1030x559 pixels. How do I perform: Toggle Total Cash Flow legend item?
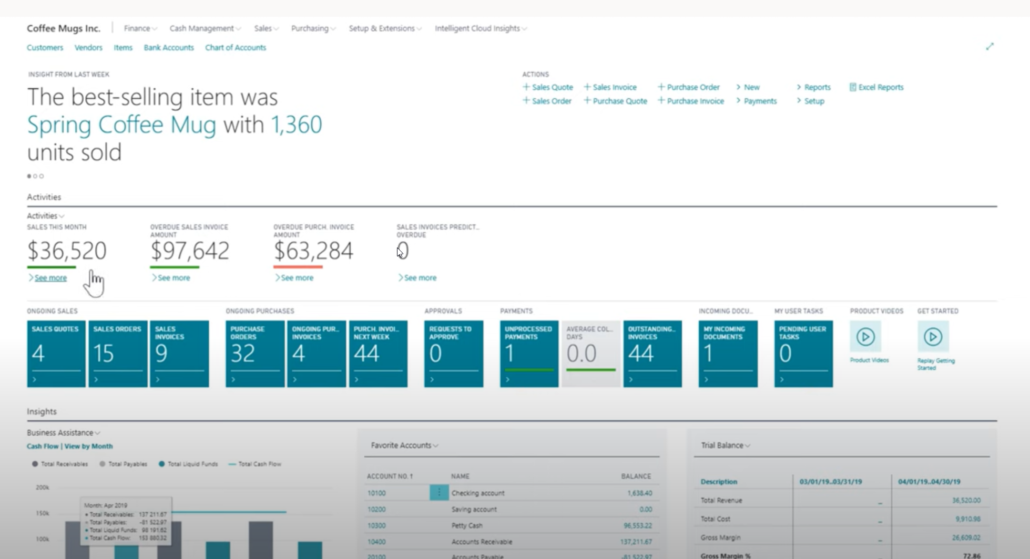click(x=255, y=464)
